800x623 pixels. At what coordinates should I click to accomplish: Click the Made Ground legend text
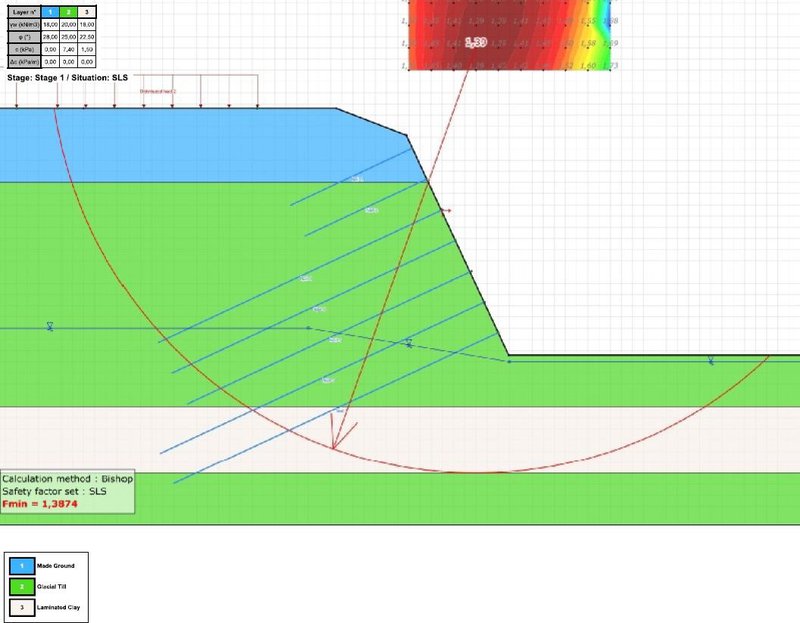pos(58,566)
